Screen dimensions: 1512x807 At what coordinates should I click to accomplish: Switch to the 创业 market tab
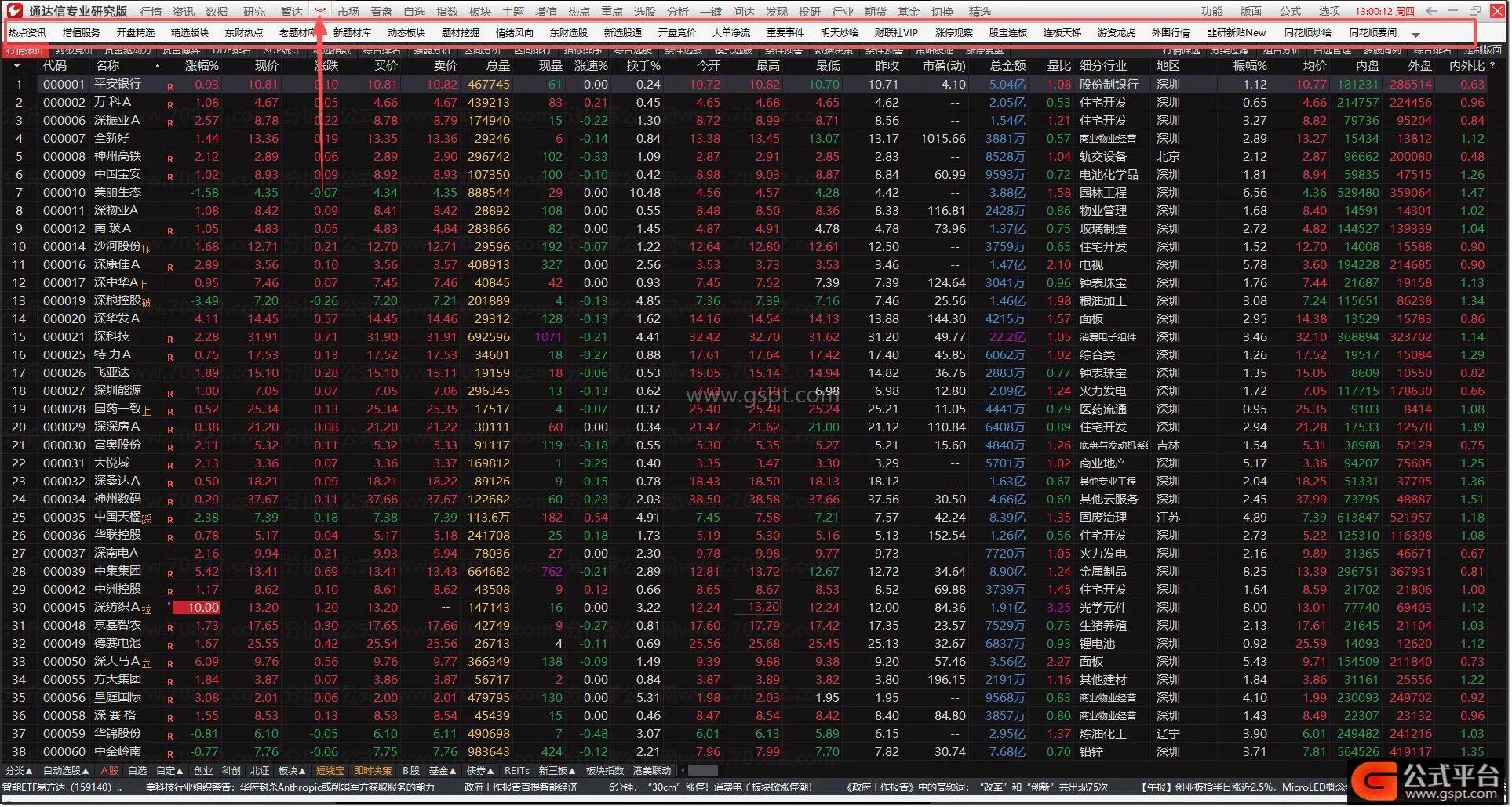pyautogui.click(x=203, y=771)
